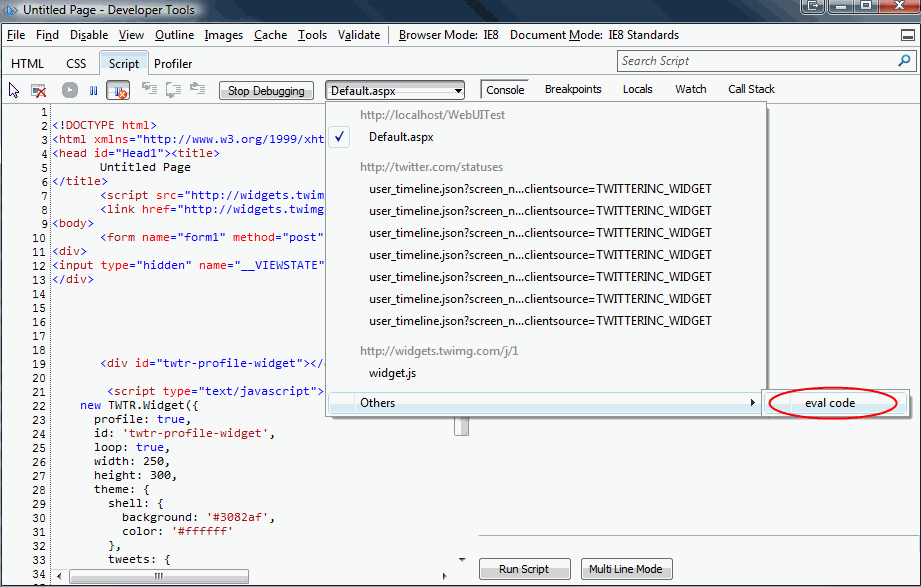Open the File menu

pos(16,35)
